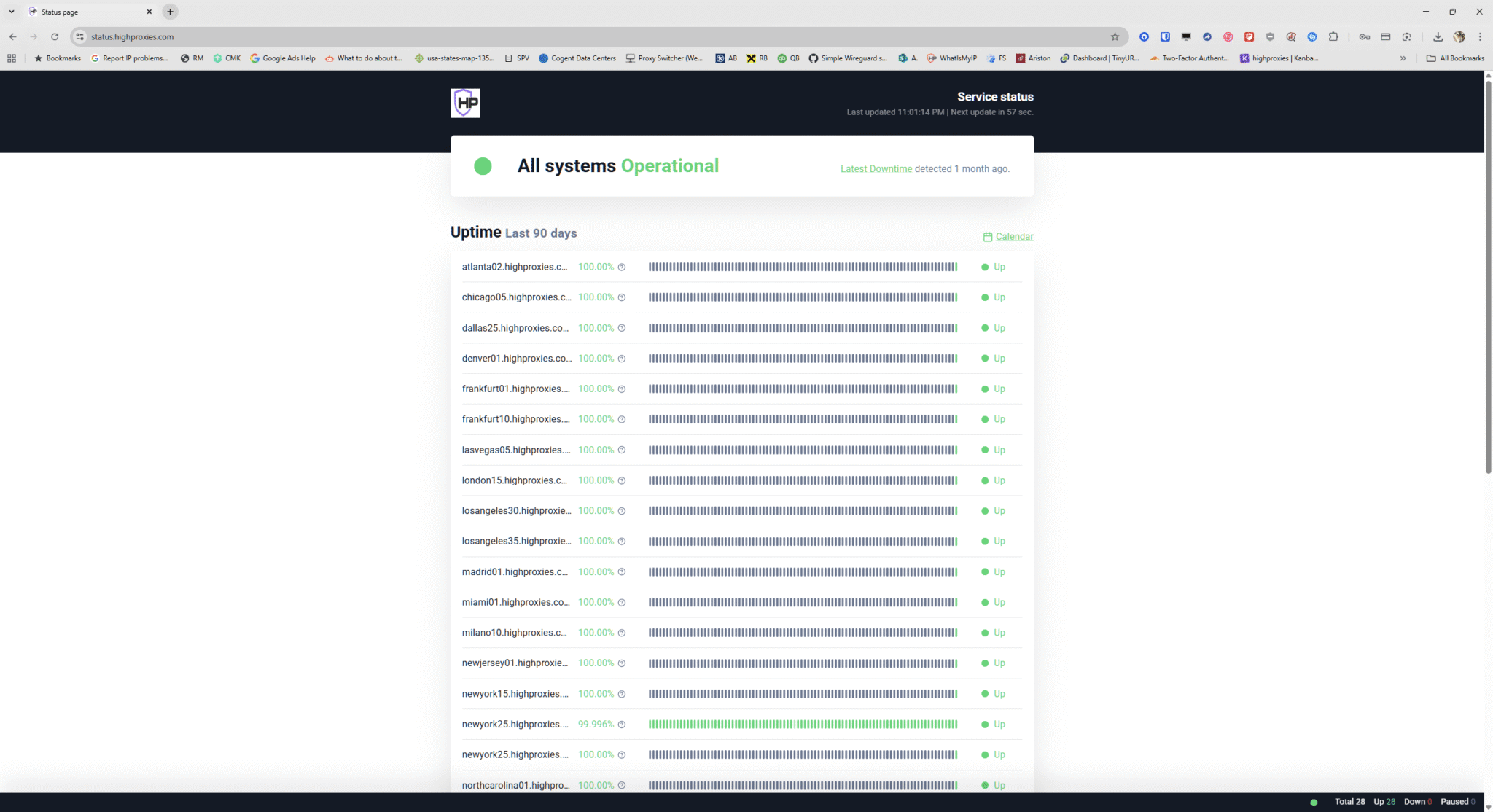Open Chrome extensions puzzle menu
This screenshot has height=812, width=1493.
click(x=1333, y=36)
